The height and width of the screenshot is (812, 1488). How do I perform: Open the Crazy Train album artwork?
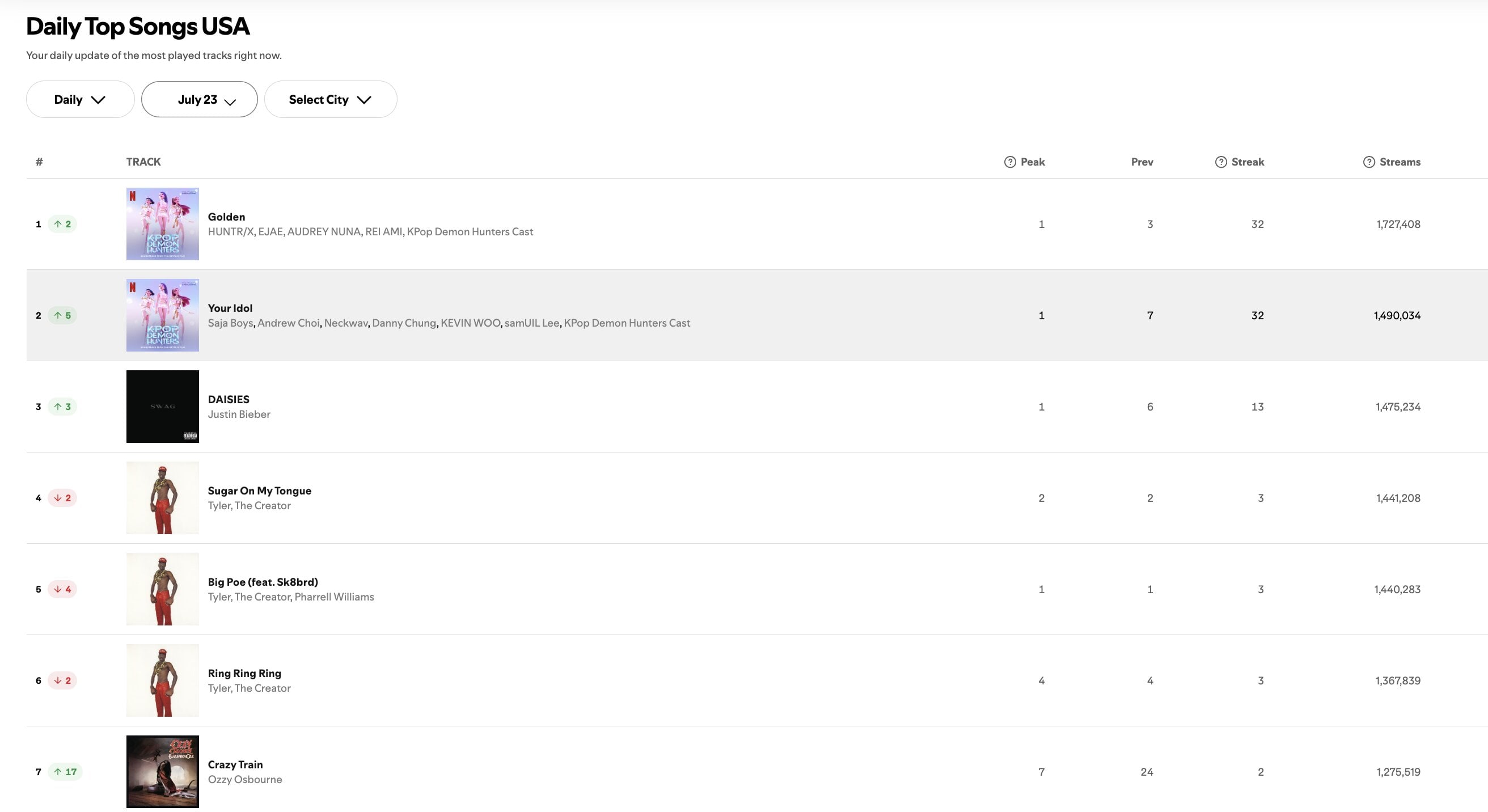point(162,772)
